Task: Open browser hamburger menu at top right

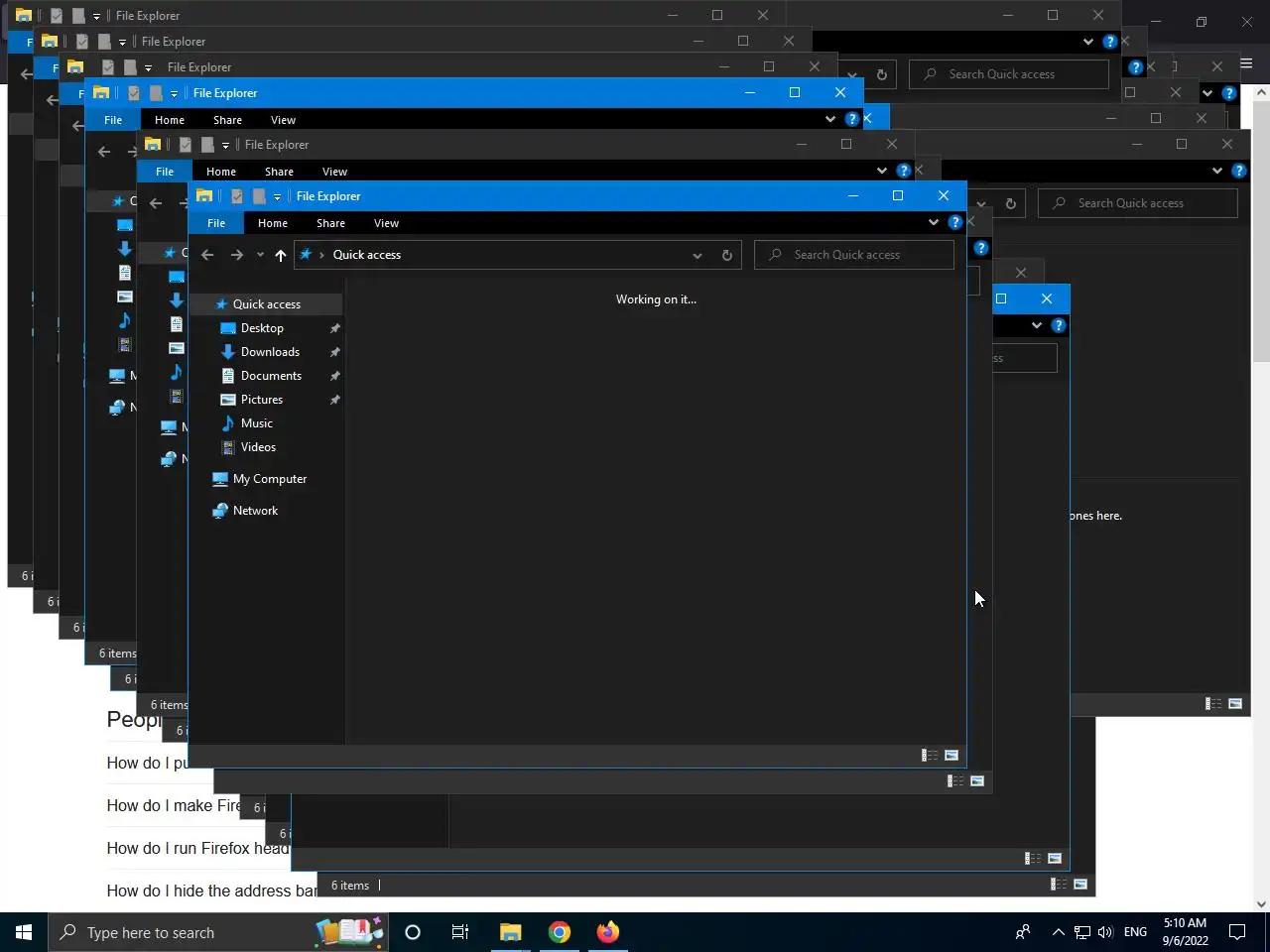Action: click(x=1246, y=63)
